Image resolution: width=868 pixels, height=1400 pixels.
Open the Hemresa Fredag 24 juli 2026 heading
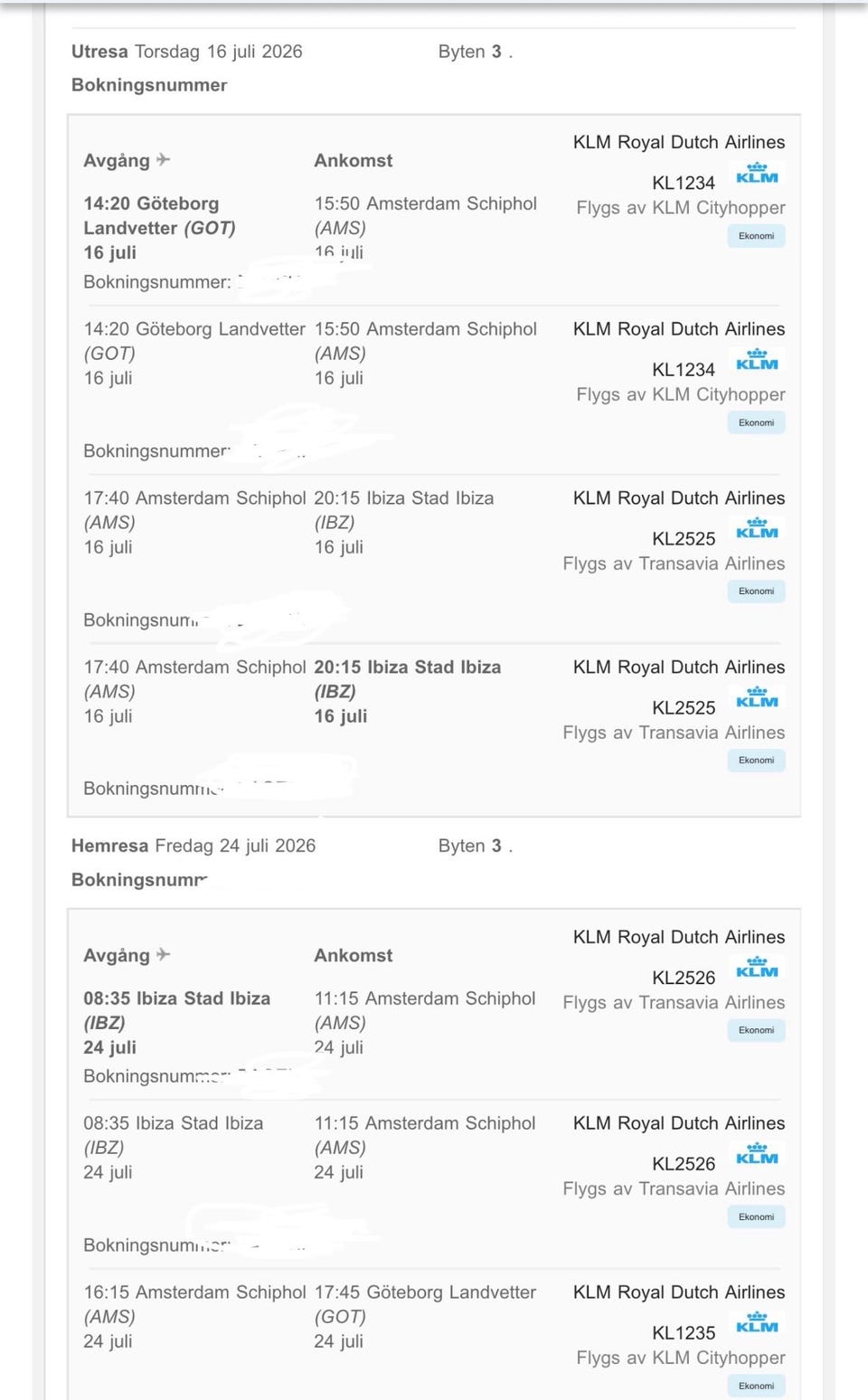click(193, 846)
